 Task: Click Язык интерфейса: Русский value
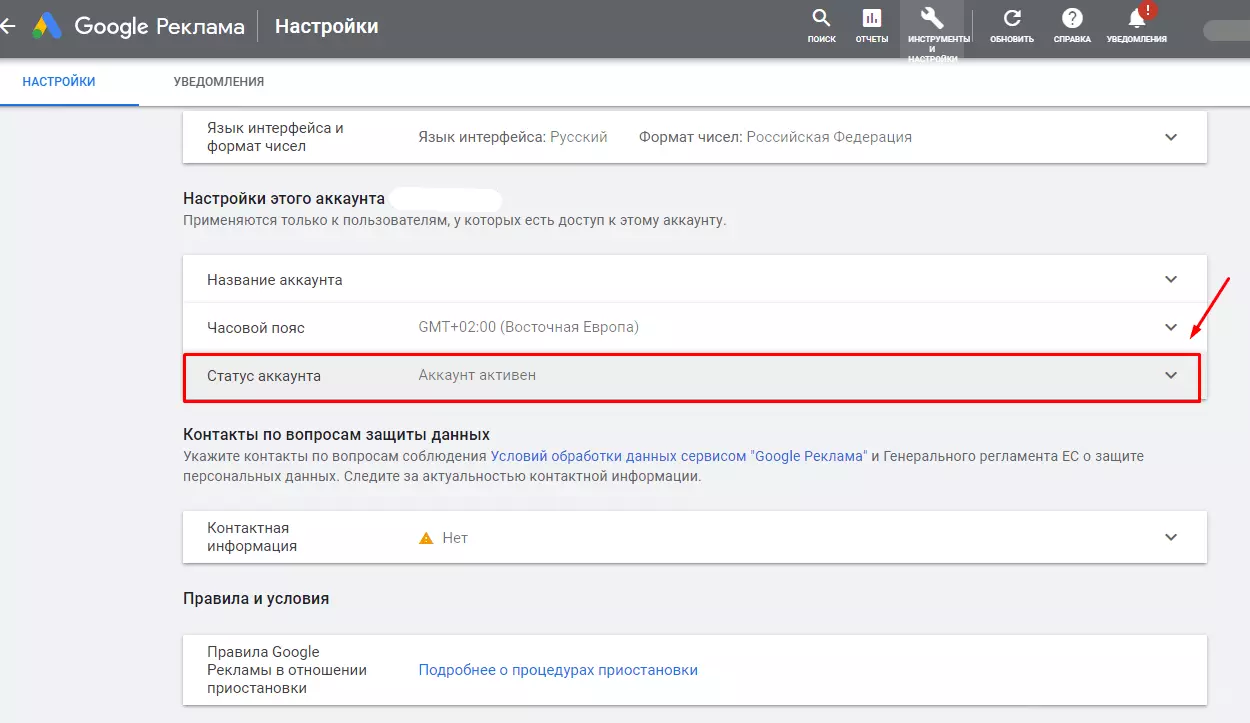[513, 137]
